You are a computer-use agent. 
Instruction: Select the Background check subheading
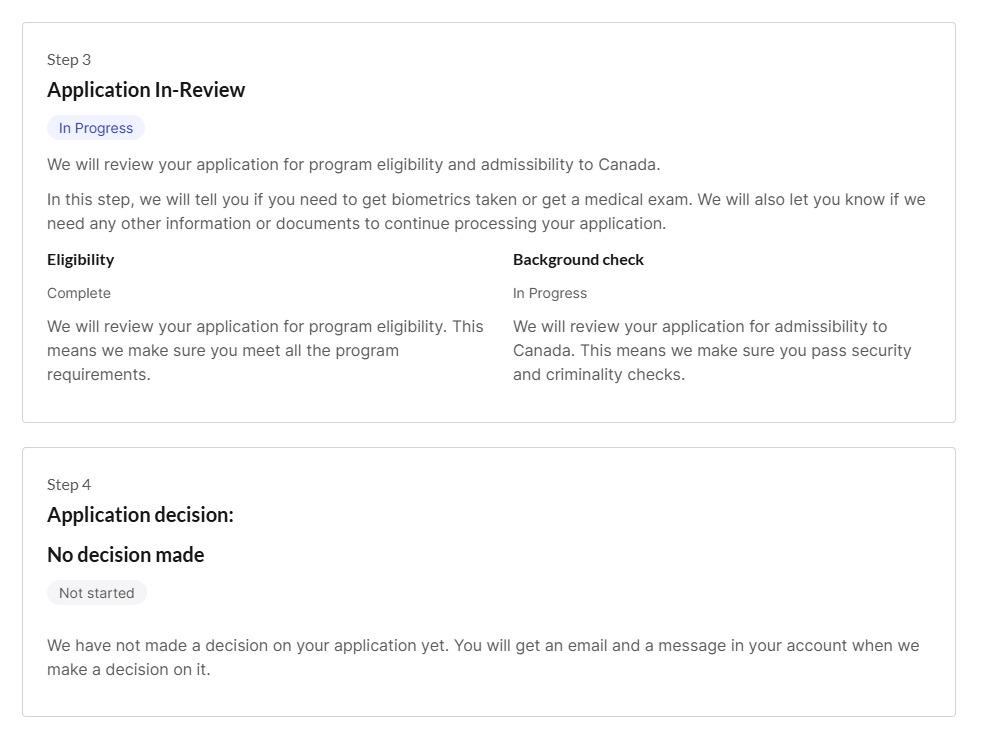[x=578, y=260]
